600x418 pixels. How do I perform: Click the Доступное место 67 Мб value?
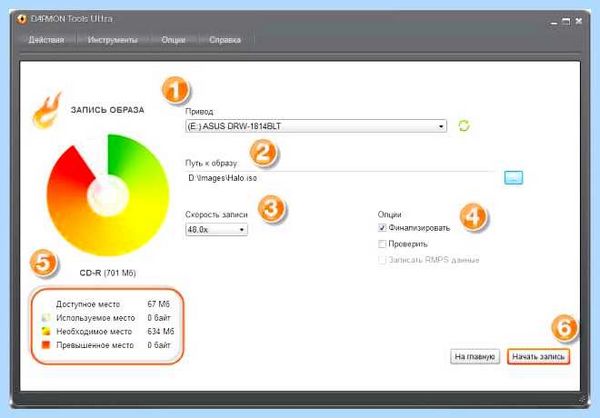coord(158,304)
